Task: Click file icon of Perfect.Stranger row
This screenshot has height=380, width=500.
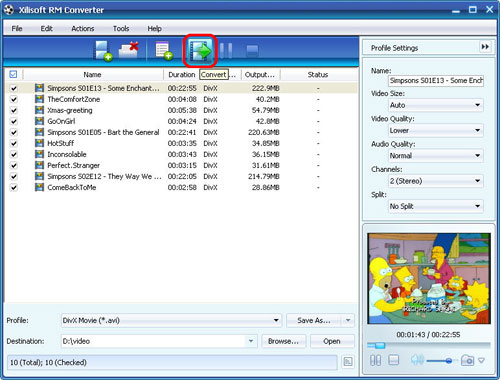Action: point(39,165)
